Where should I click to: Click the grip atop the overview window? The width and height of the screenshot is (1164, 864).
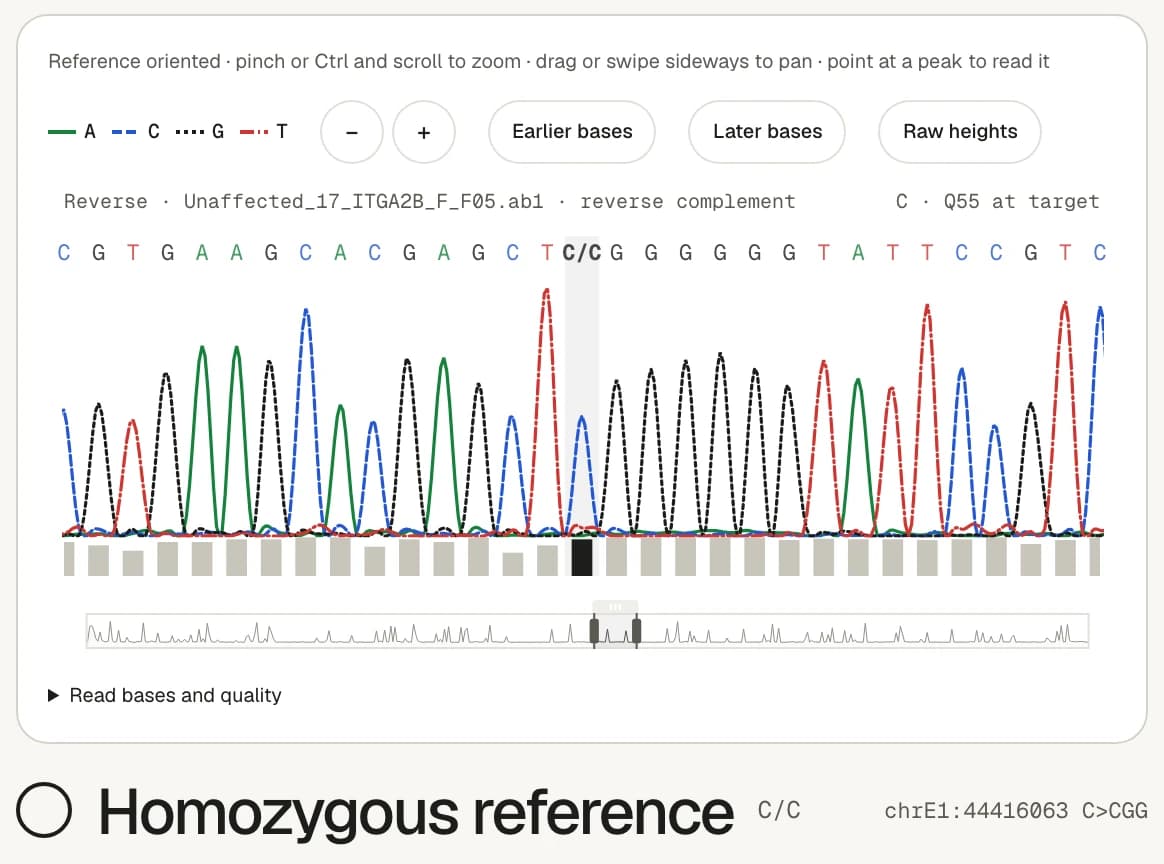pos(615,607)
